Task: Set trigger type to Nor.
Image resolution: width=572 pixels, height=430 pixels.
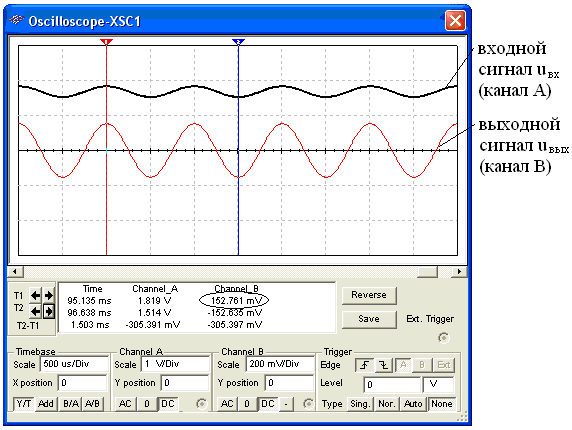Action: pos(387,404)
